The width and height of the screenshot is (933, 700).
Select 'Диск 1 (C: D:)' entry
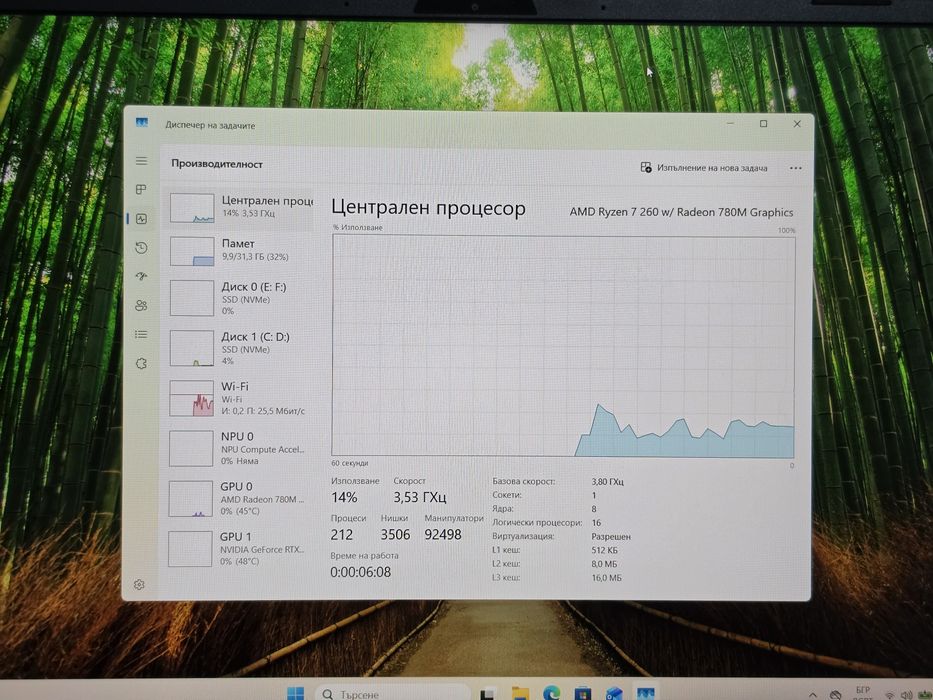click(240, 348)
